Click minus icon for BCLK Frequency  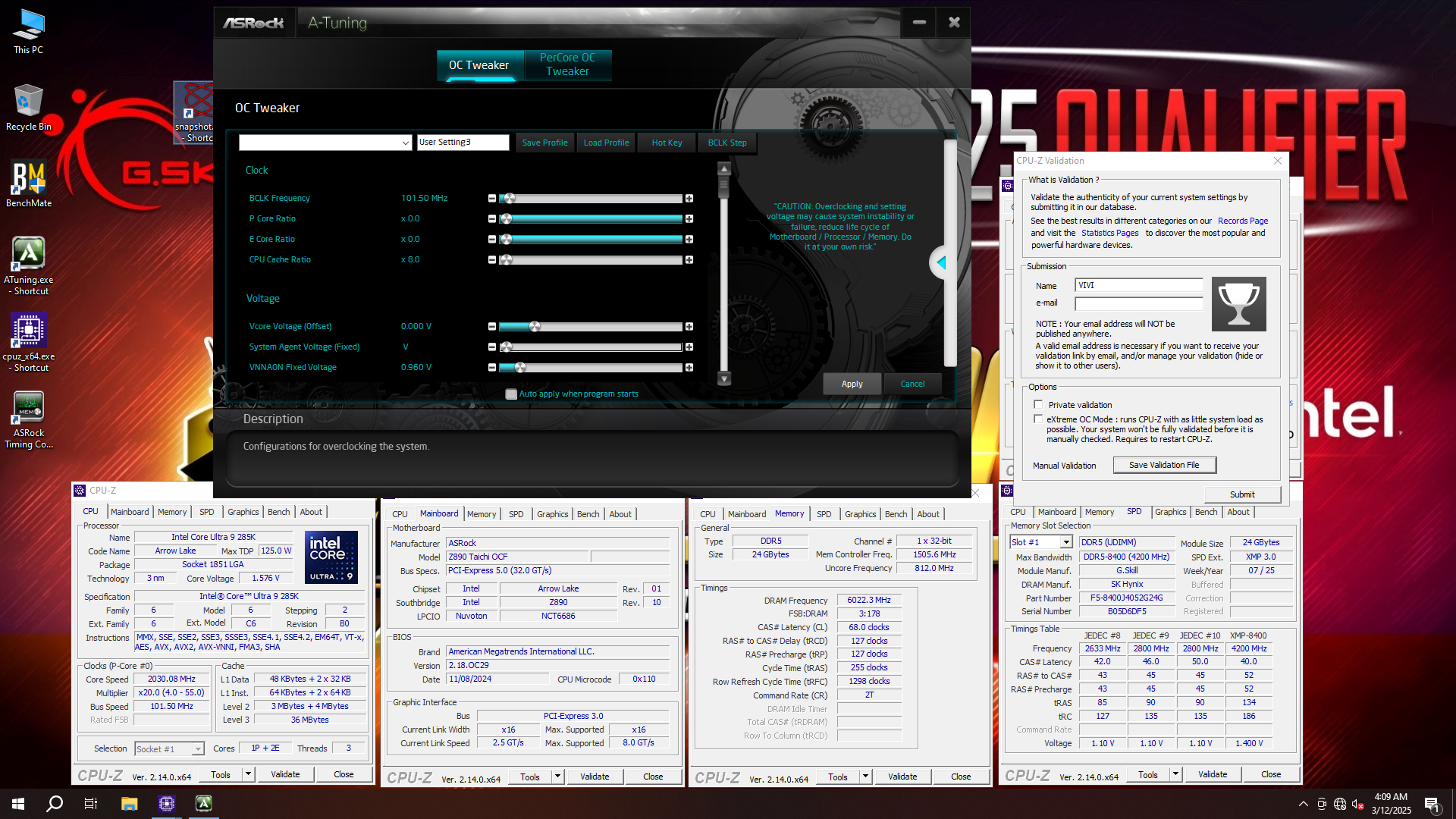(x=492, y=199)
